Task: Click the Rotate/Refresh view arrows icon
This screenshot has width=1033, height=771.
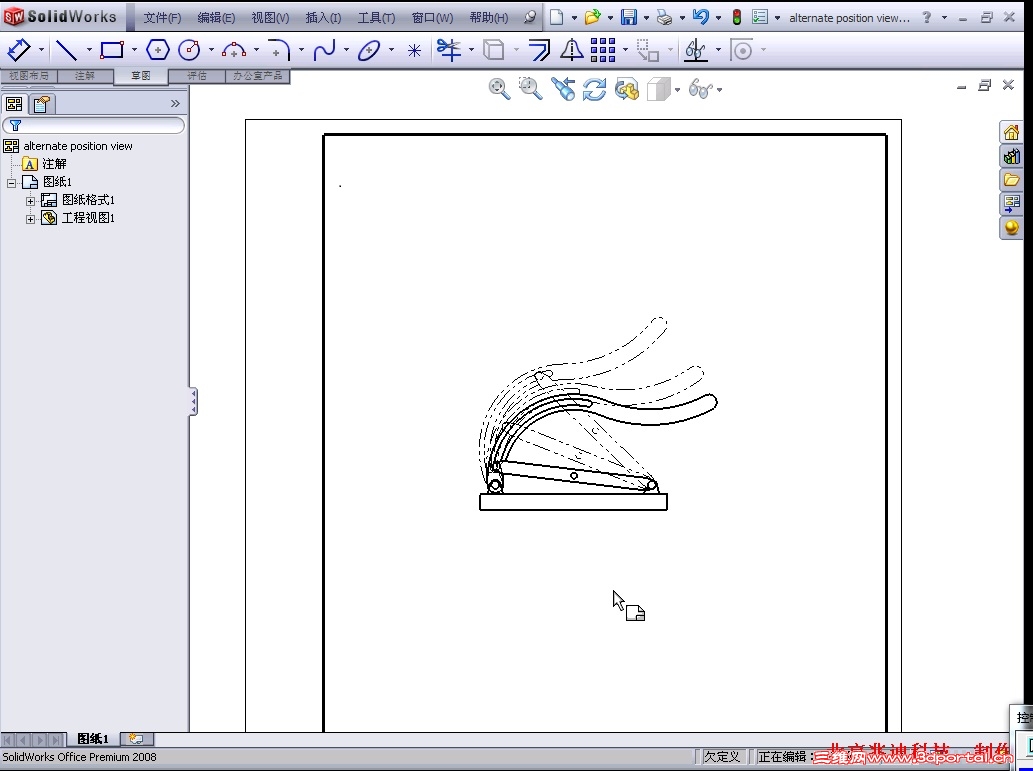Action: (594, 89)
